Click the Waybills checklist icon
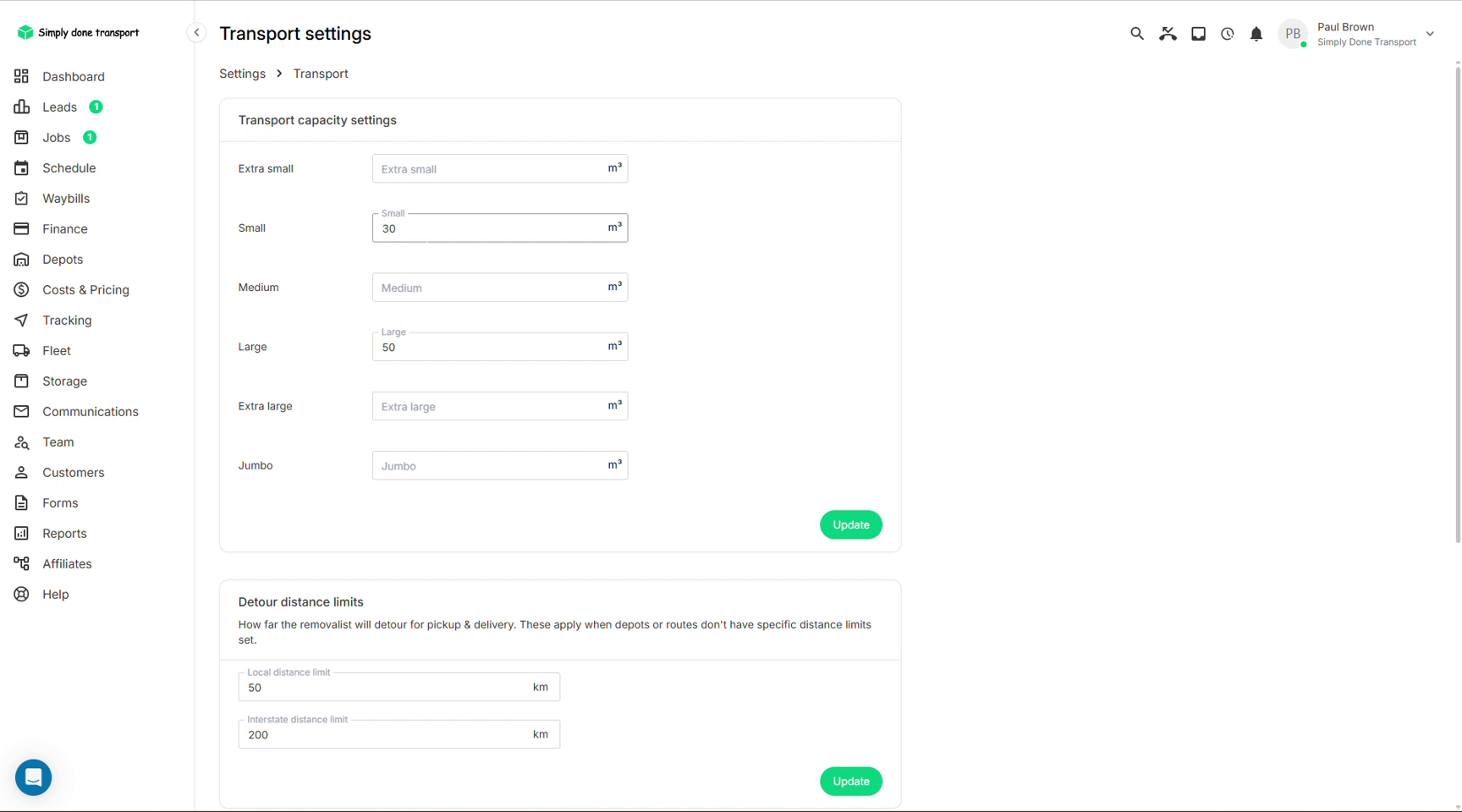The image size is (1462, 812). 21,198
